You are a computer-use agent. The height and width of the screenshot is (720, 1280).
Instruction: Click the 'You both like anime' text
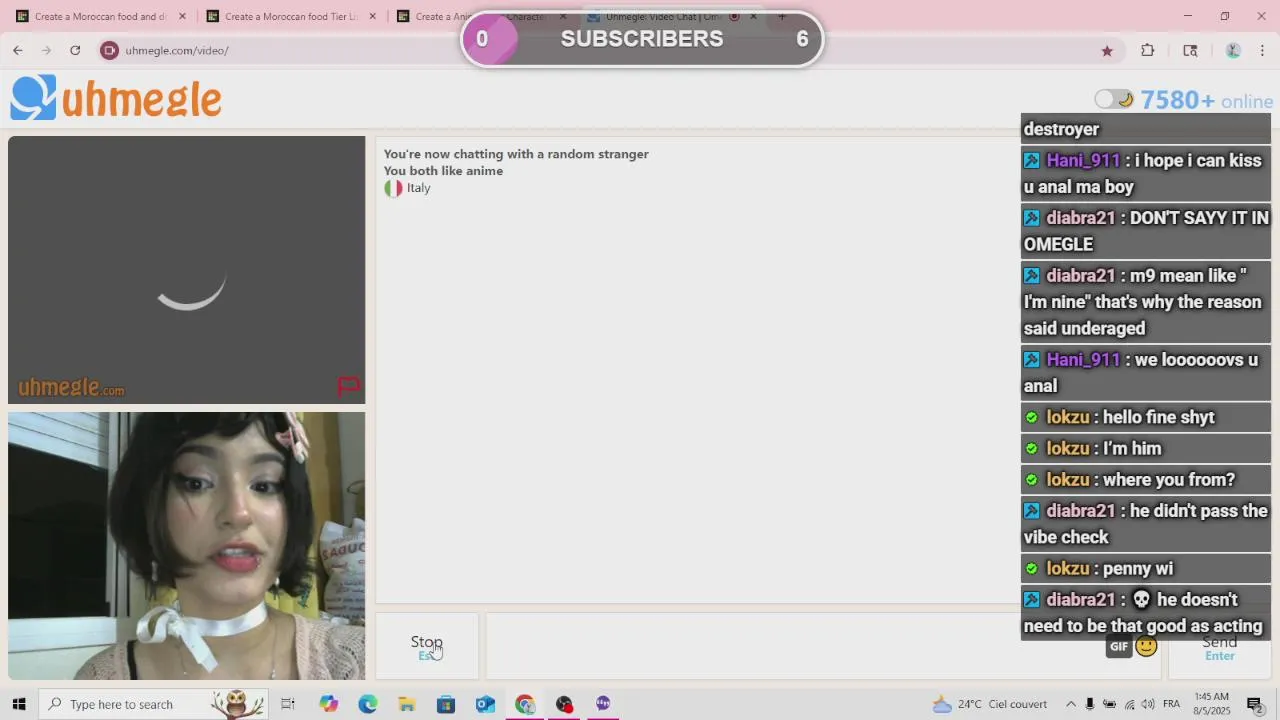pyautogui.click(x=443, y=171)
